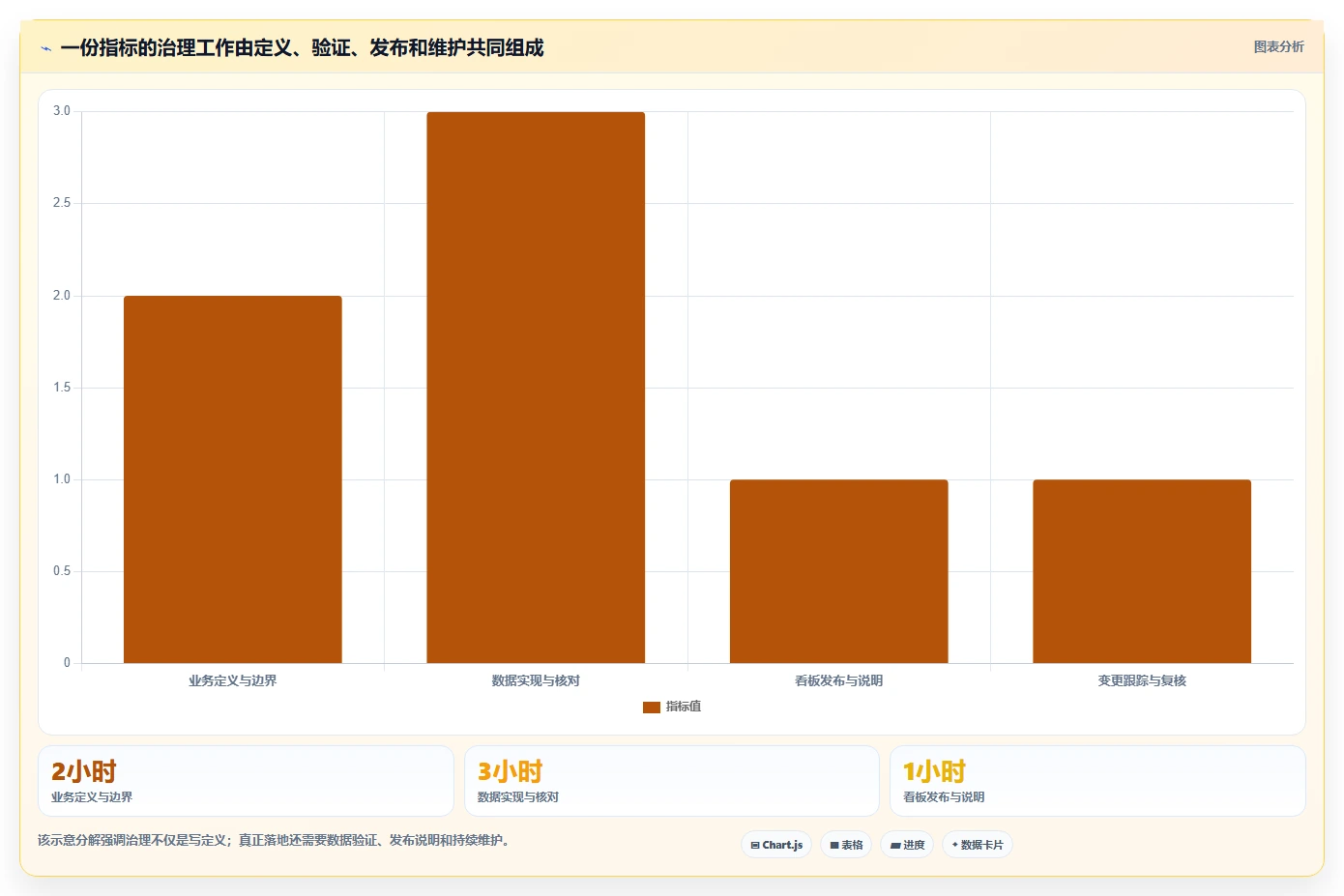Image resolution: width=1344 pixels, height=896 pixels.
Task: Click the 数据实现与核对 bar in chart
Action: 536,388
